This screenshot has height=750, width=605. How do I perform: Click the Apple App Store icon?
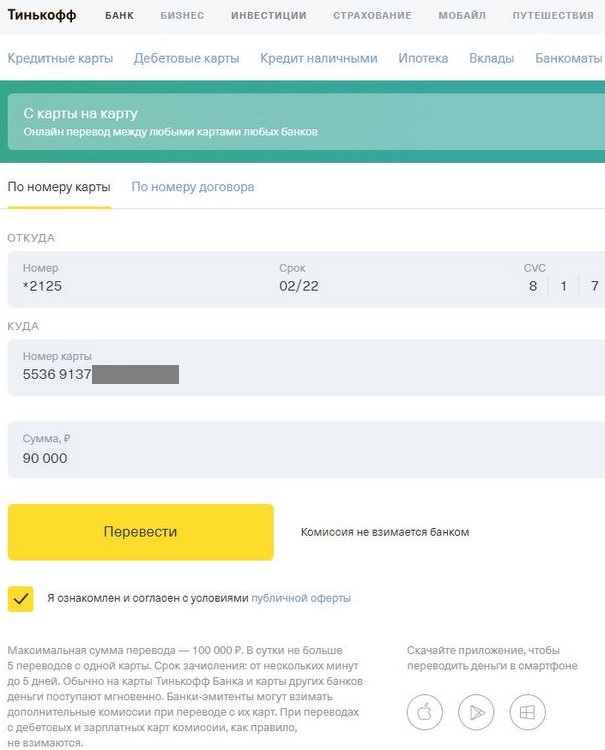[x=425, y=712]
